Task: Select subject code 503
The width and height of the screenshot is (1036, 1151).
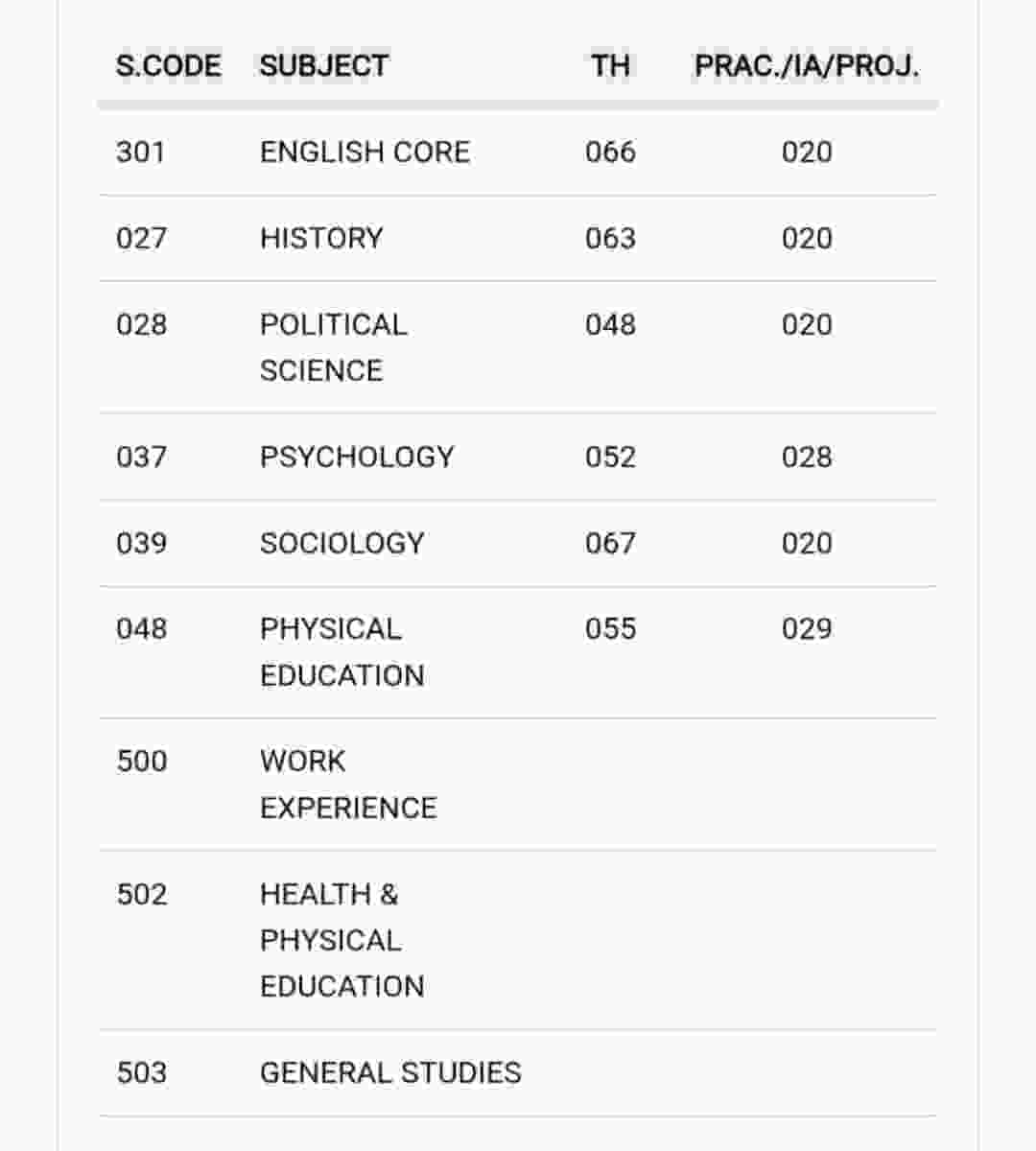Action: (141, 1072)
